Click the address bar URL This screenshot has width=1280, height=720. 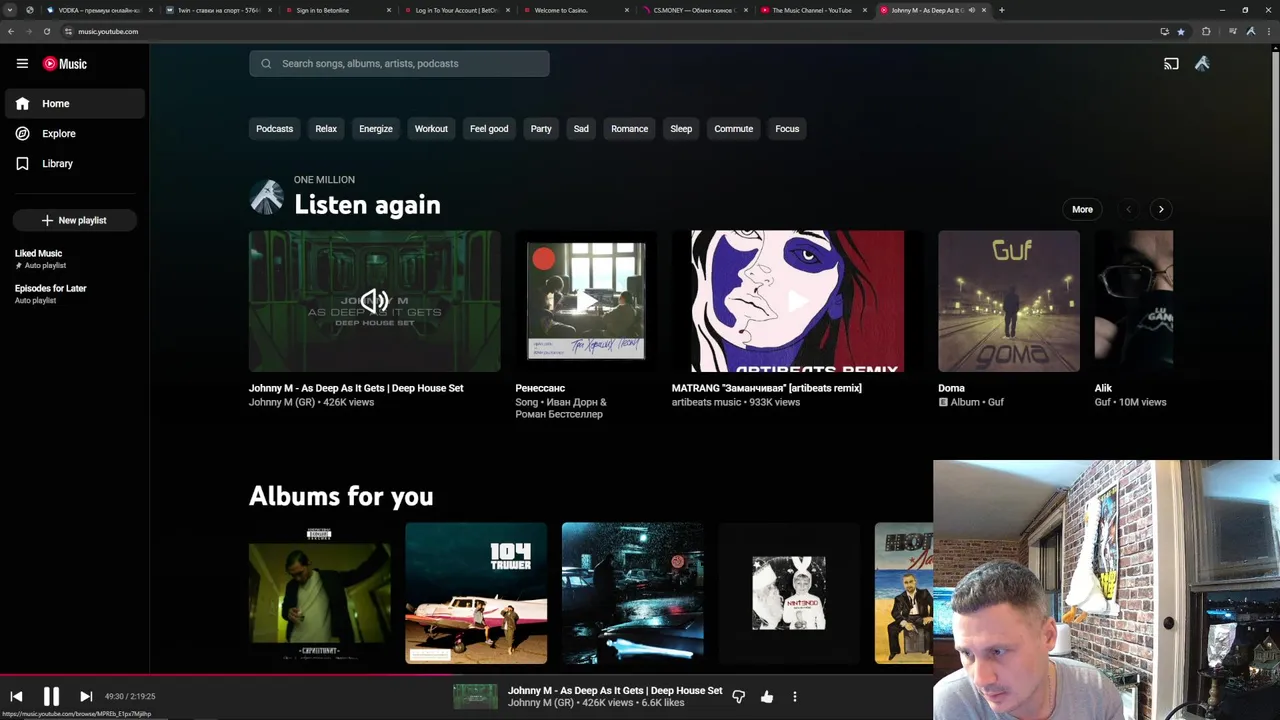108,31
